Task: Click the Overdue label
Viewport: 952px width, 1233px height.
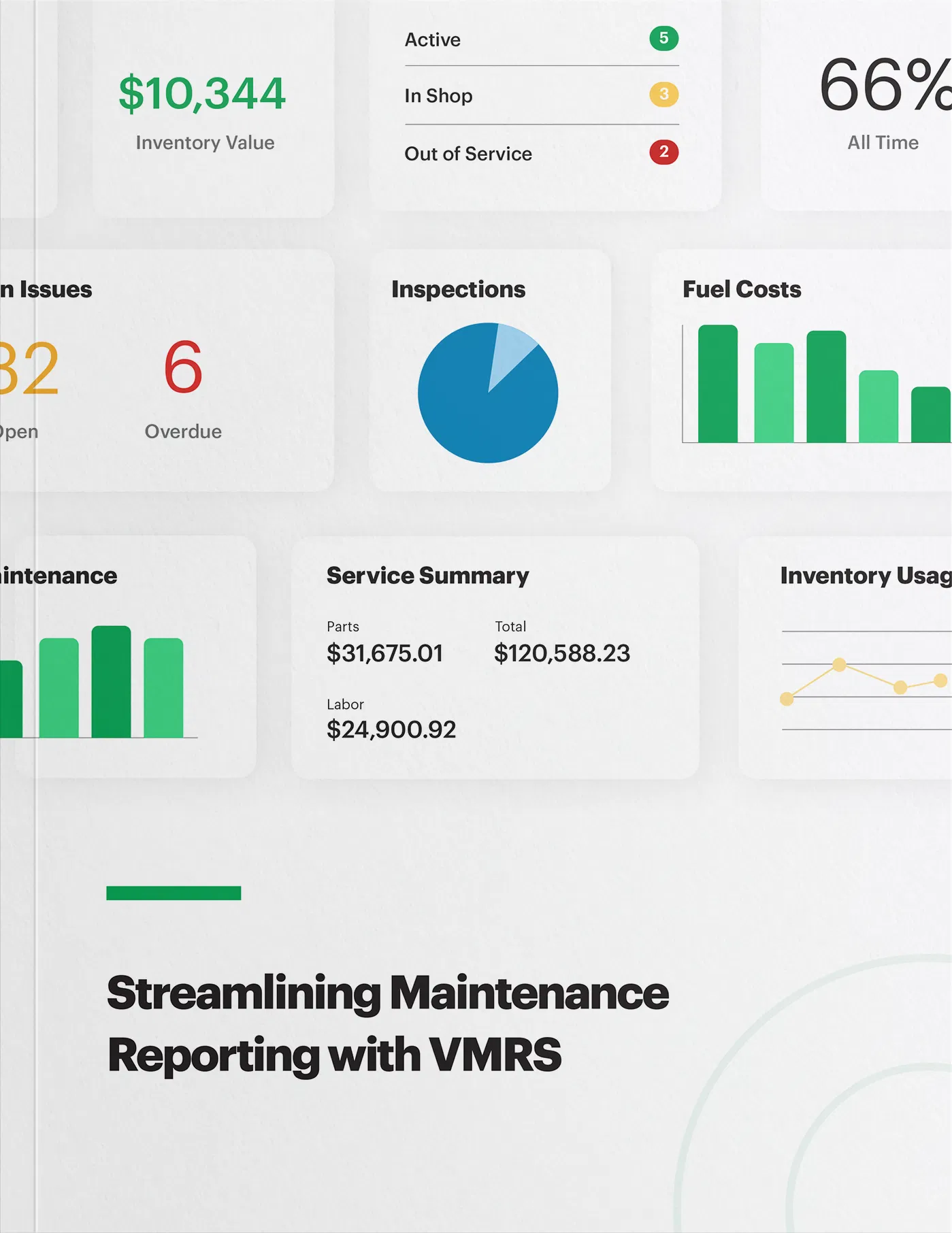Action: coord(183,431)
